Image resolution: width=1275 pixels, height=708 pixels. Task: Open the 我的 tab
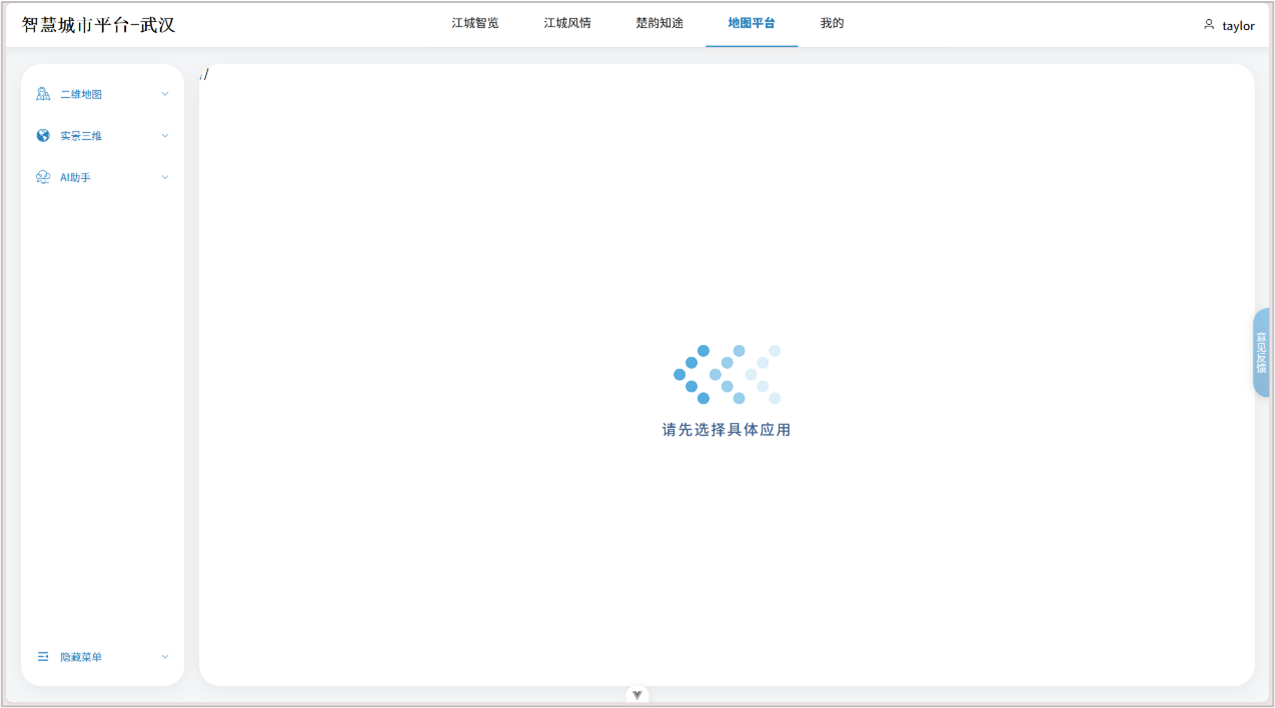click(x=832, y=23)
